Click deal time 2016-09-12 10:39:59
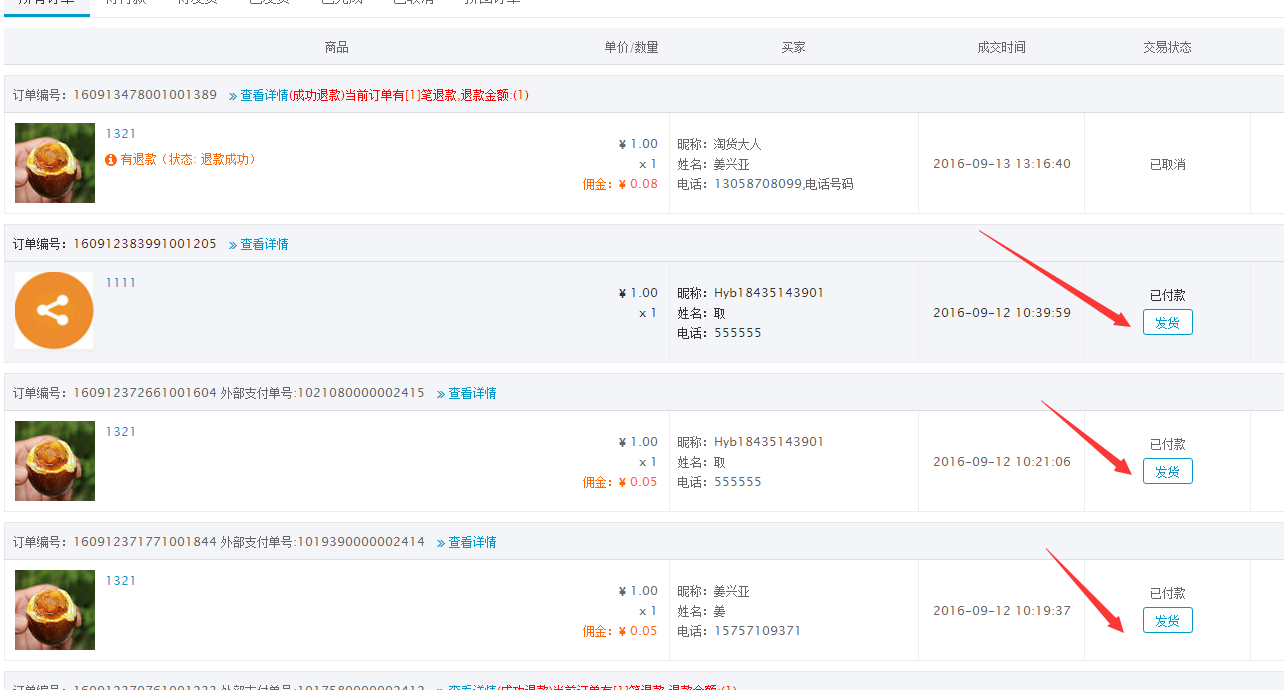This screenshot has width=1284, height=690. coord(1002,313)
